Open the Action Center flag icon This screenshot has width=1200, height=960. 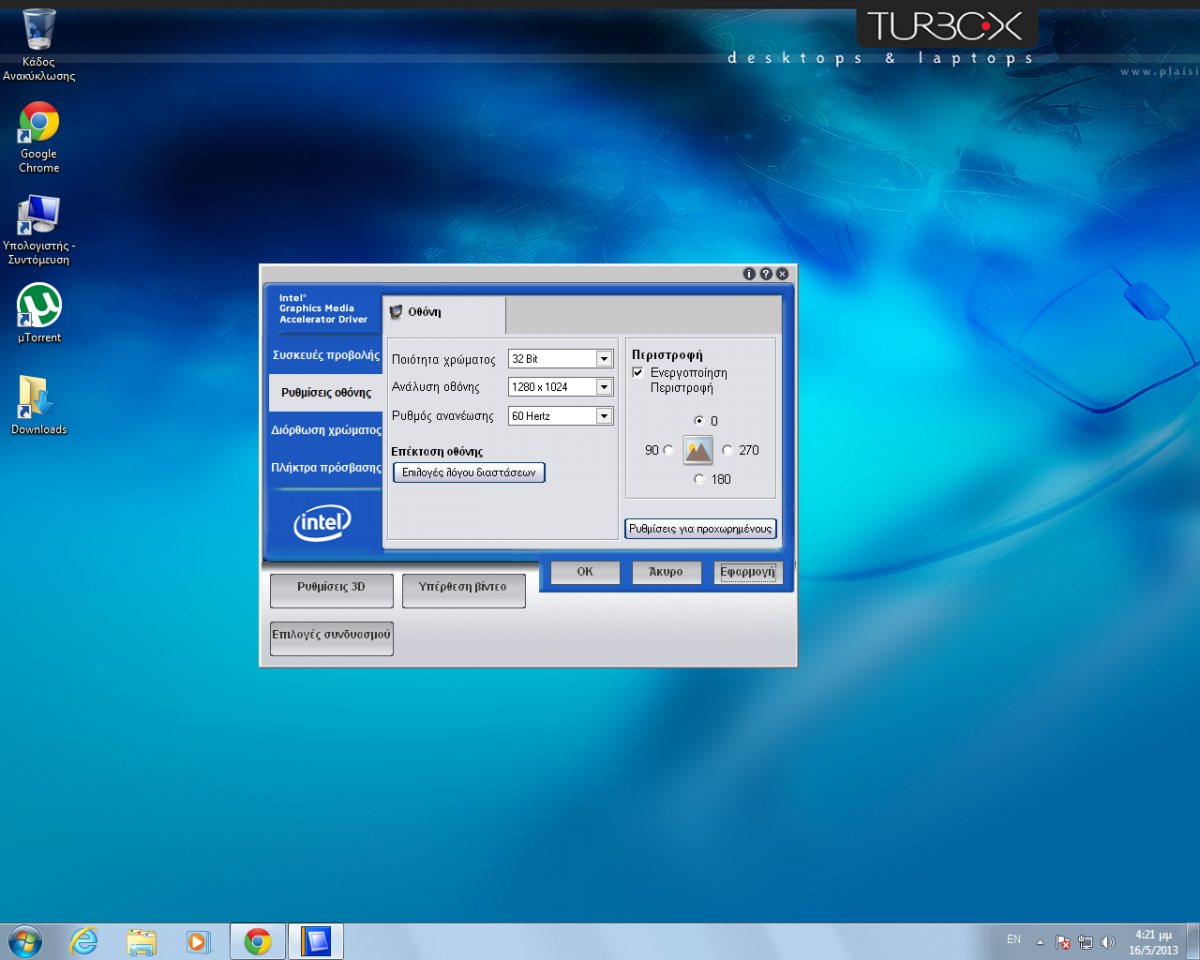point(1063,942)
